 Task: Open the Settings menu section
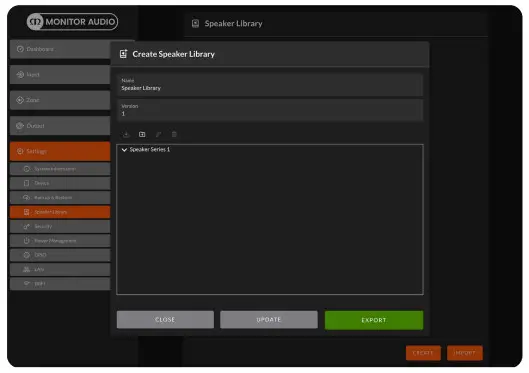coord(60,151)
